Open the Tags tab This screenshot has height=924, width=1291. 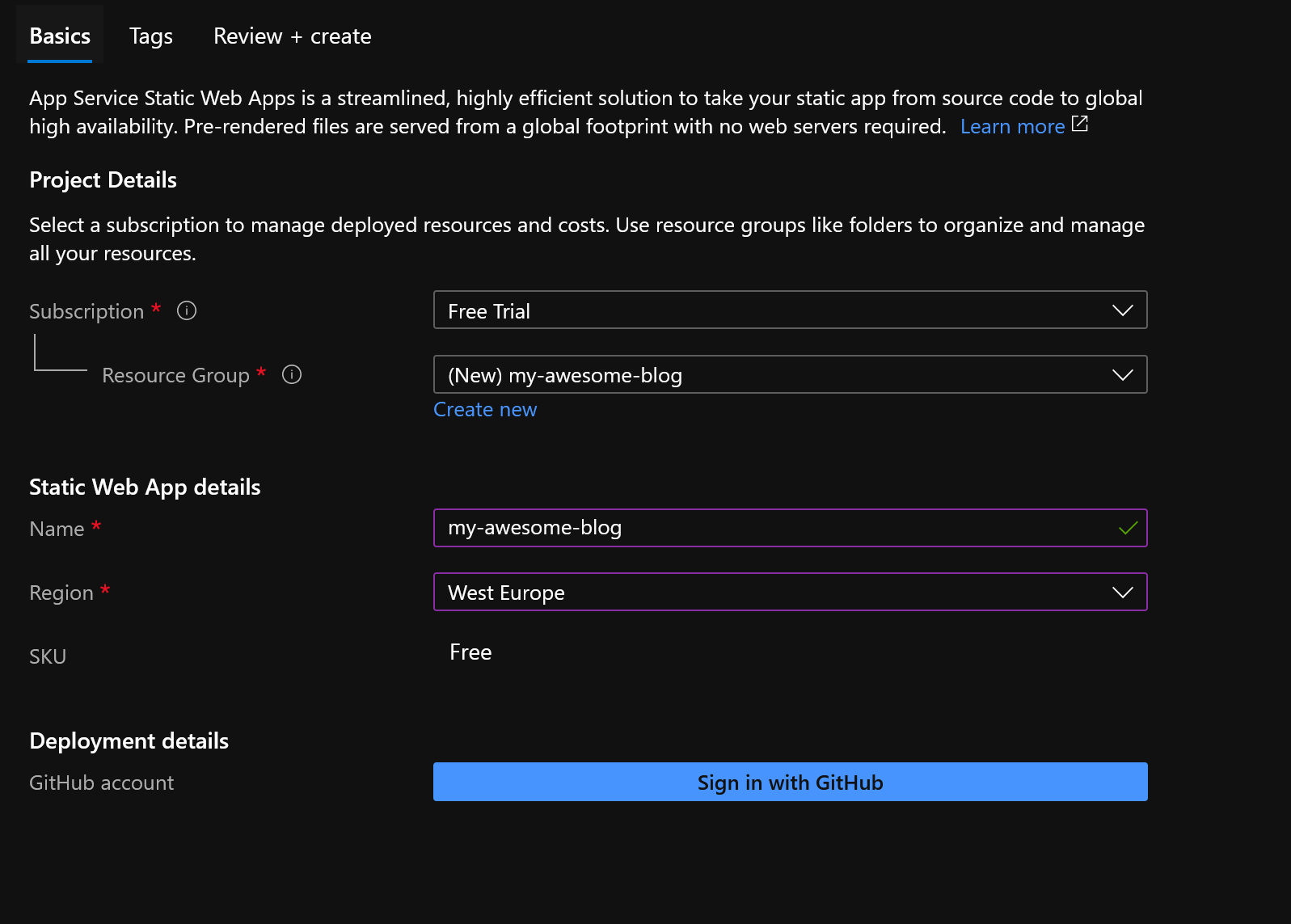(x=151, y=36)
